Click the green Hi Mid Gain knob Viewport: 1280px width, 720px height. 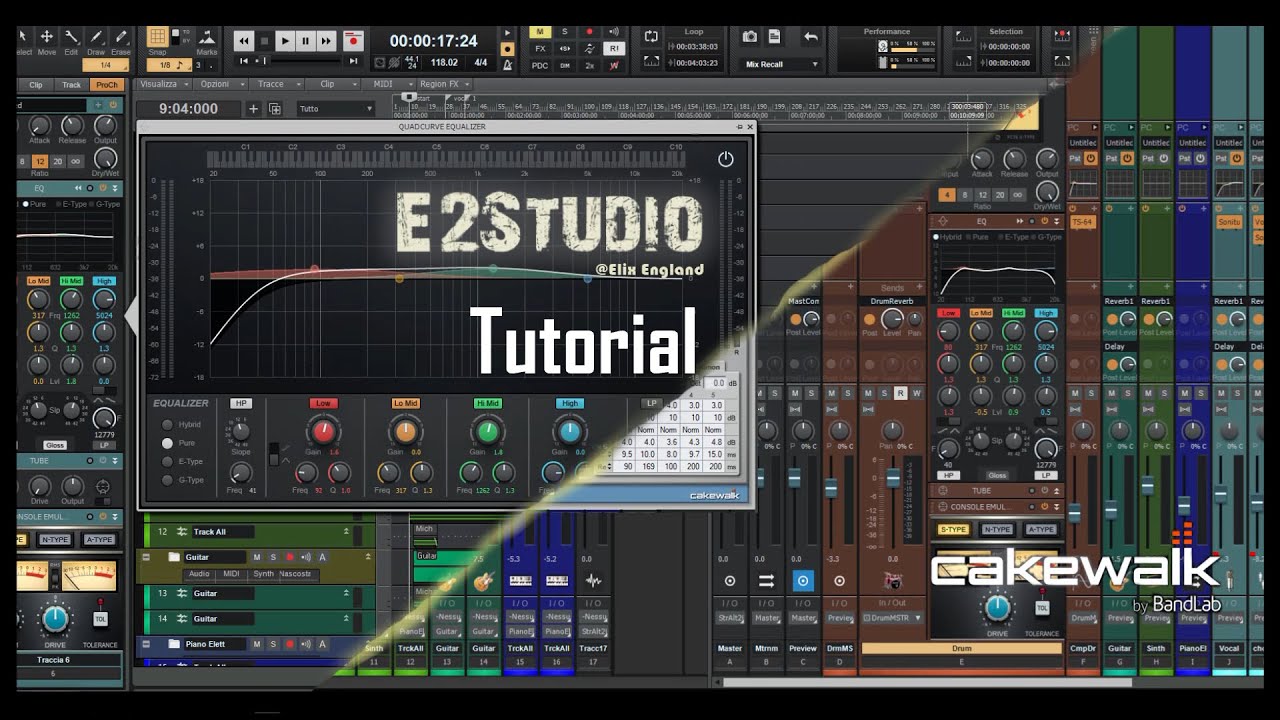click(487, 431)
